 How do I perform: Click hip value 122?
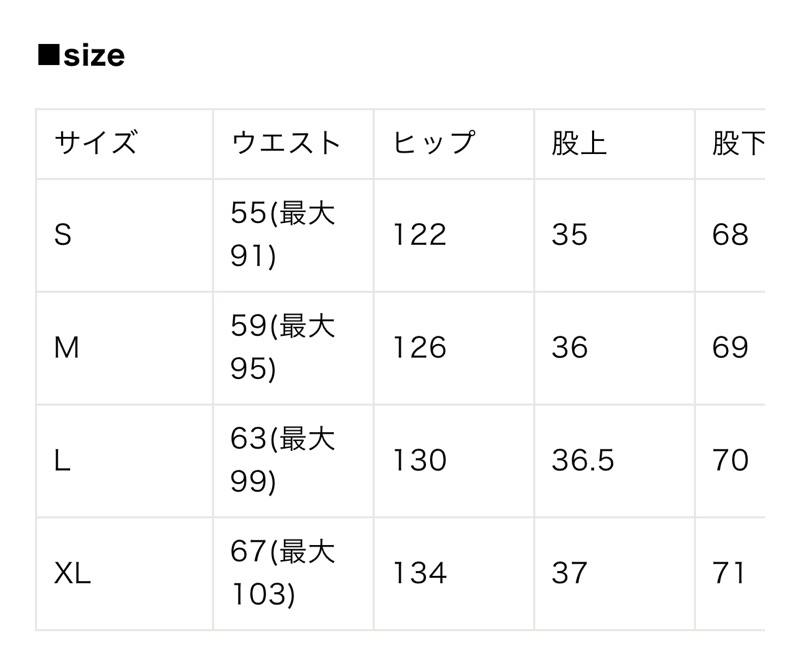[420, 235]
